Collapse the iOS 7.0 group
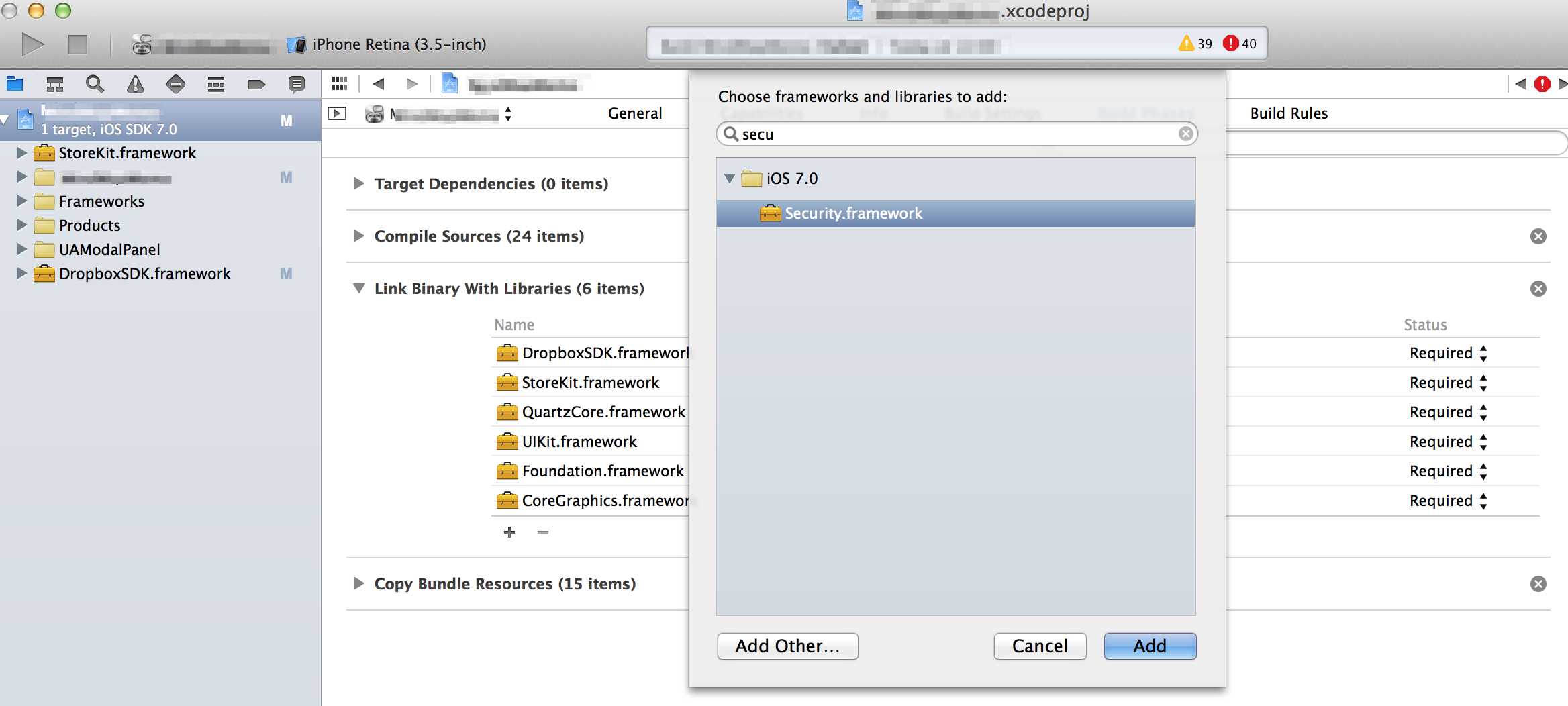 [x=730, y=179]
